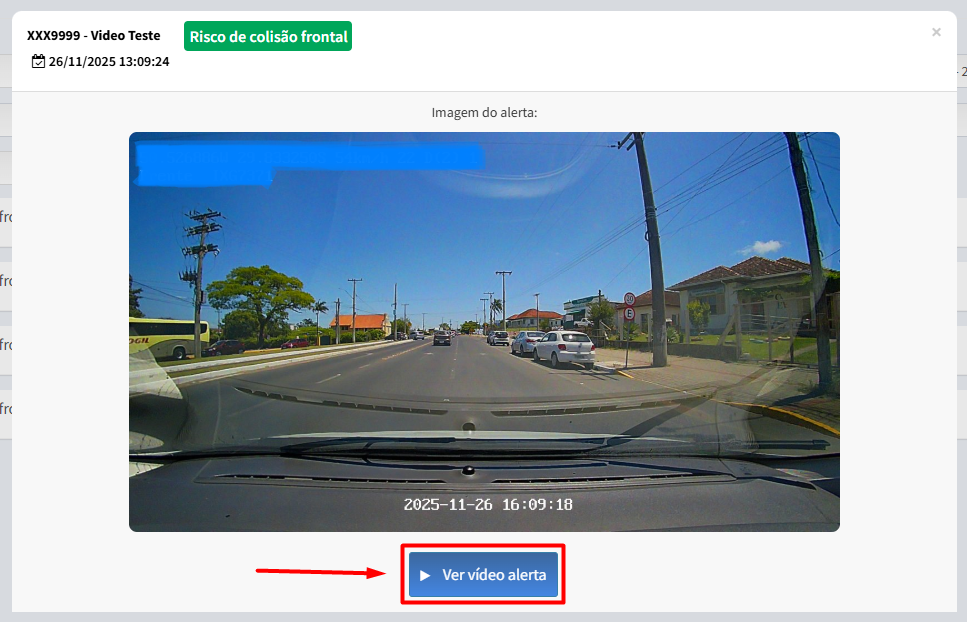Click the Imagem do alerta label
967x622 pixels.
click(484, 113)
